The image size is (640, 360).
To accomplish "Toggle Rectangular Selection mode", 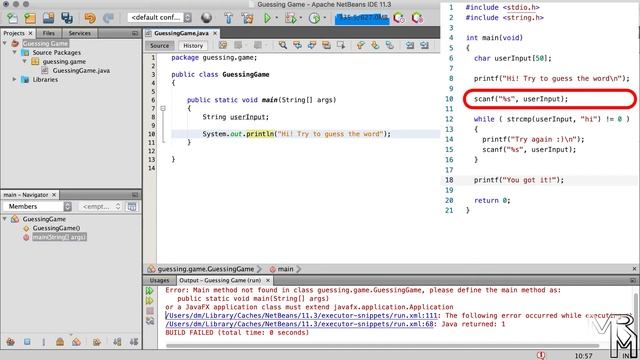I will [341, 45].
